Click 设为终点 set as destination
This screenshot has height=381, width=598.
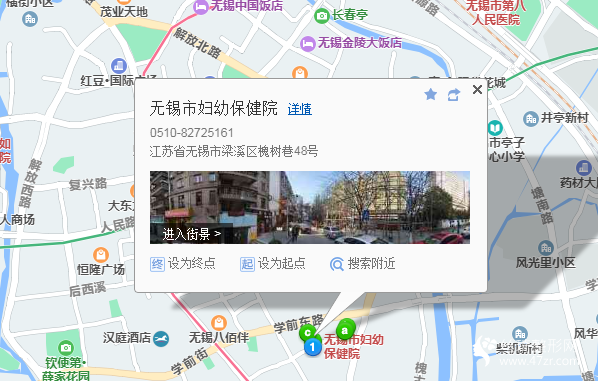coord(183,264)
